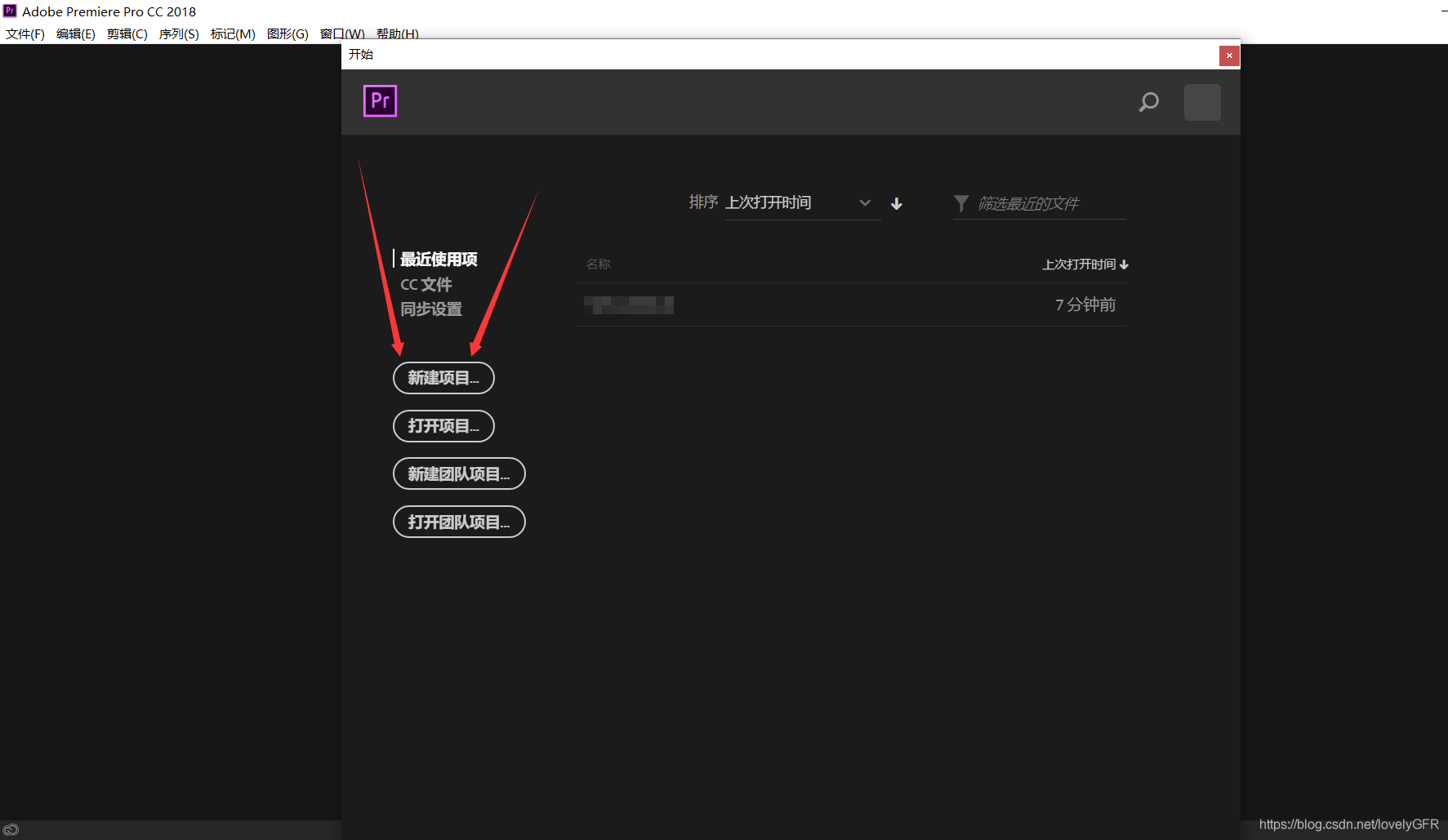The image size is (1448, 840).
Task: Open the 图形(G) menu
Action: pos(287,33)
